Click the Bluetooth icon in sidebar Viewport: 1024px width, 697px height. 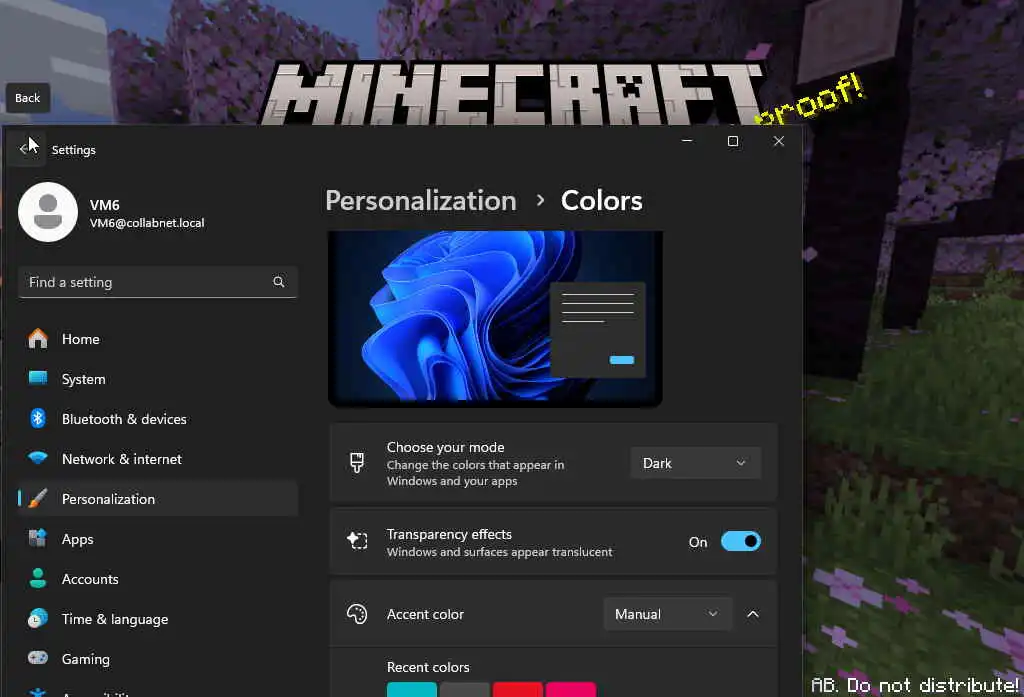coord(38,418)
